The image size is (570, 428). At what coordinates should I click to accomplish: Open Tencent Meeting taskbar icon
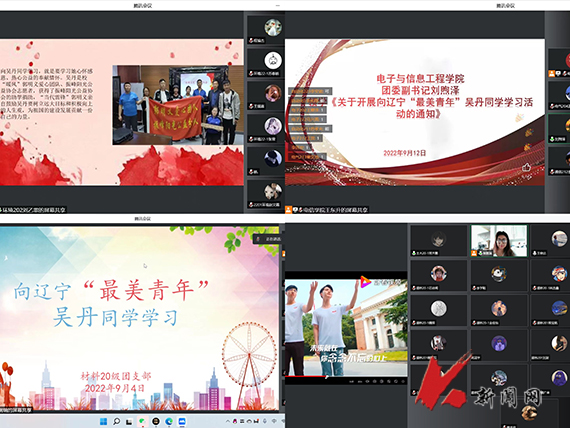coord(182,421)
